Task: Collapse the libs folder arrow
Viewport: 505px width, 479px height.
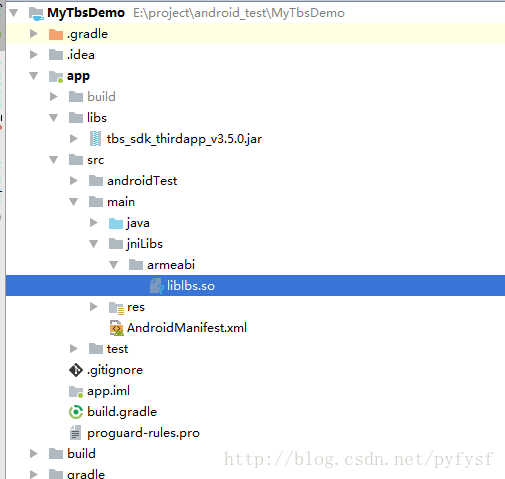Action: coord(54,118)
